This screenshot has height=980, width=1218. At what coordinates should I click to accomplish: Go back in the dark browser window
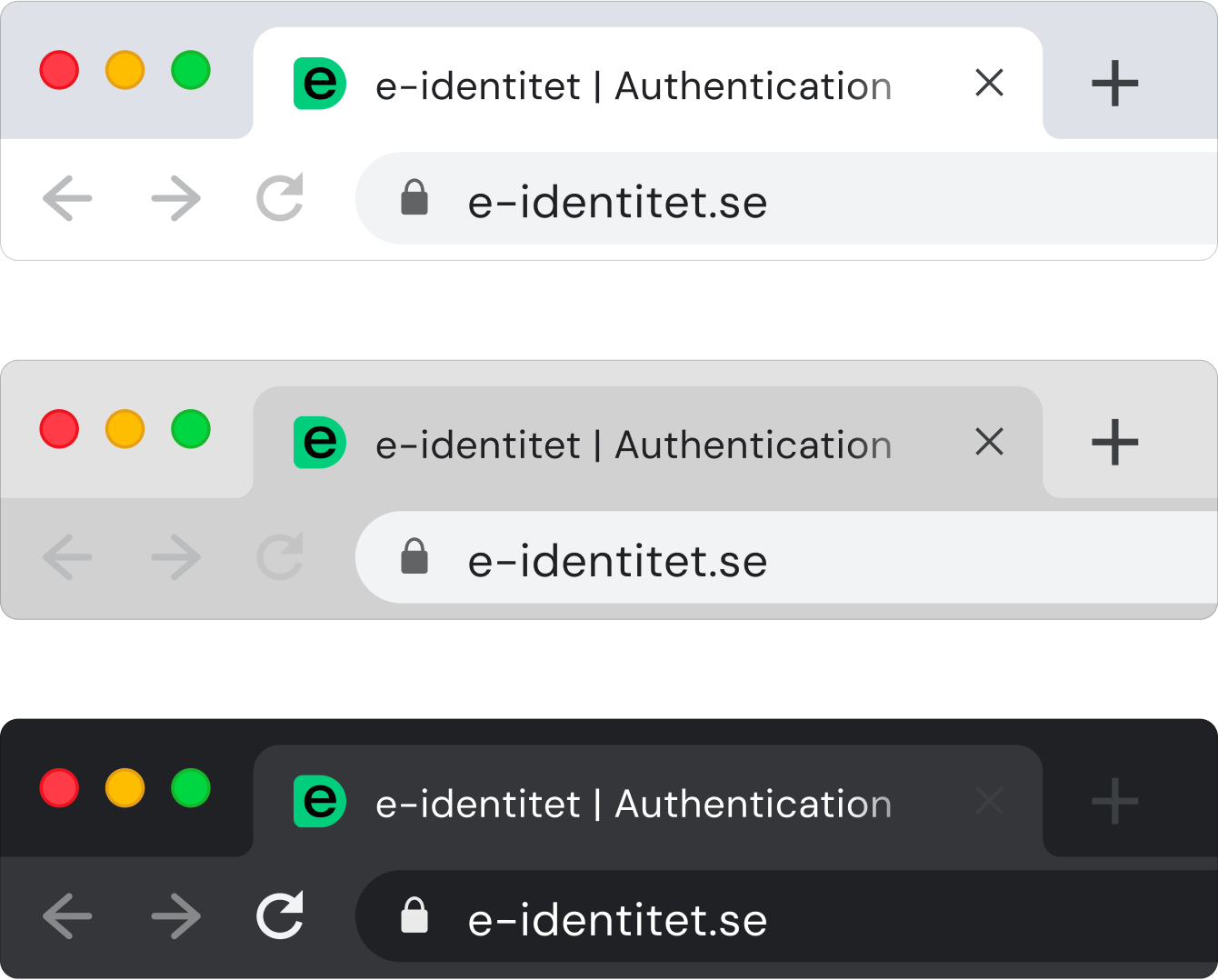(x=68, y=915)
